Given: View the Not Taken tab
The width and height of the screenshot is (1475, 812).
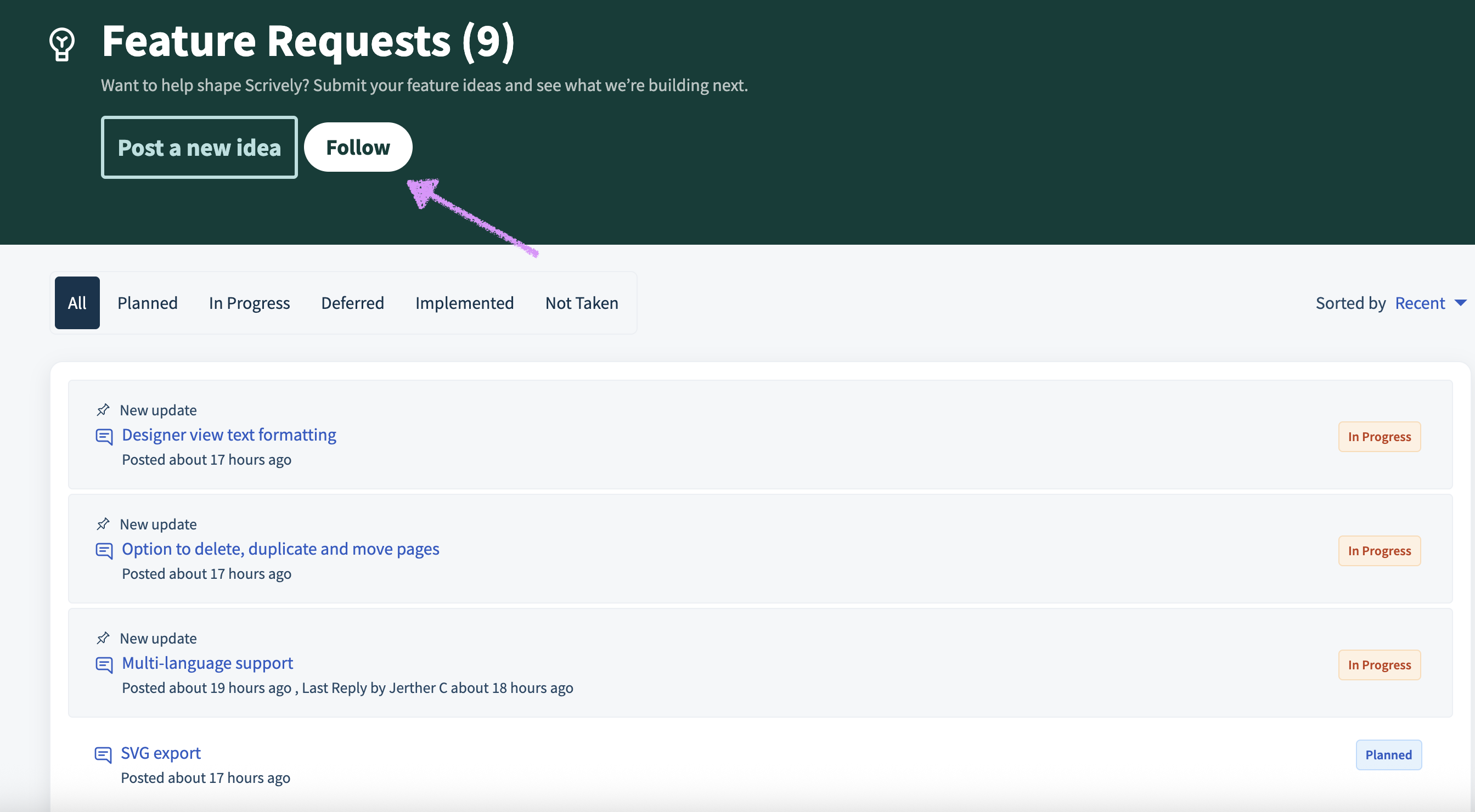Looking at the screenshot, I should point(581,303).
